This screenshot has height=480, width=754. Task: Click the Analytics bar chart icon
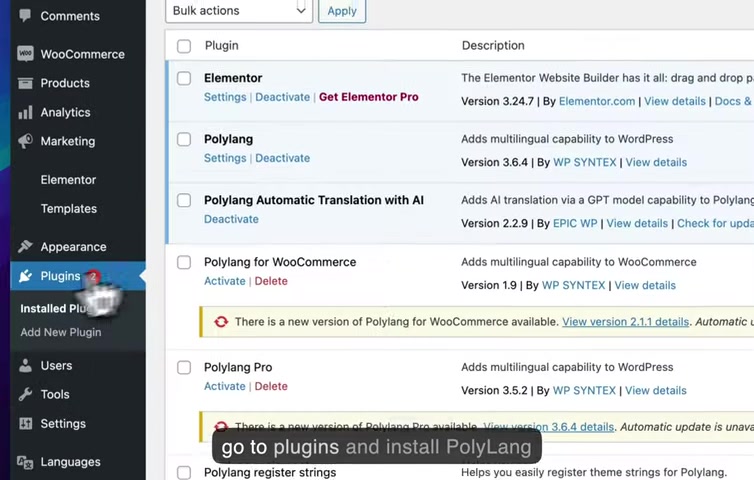tap(25, 112)
